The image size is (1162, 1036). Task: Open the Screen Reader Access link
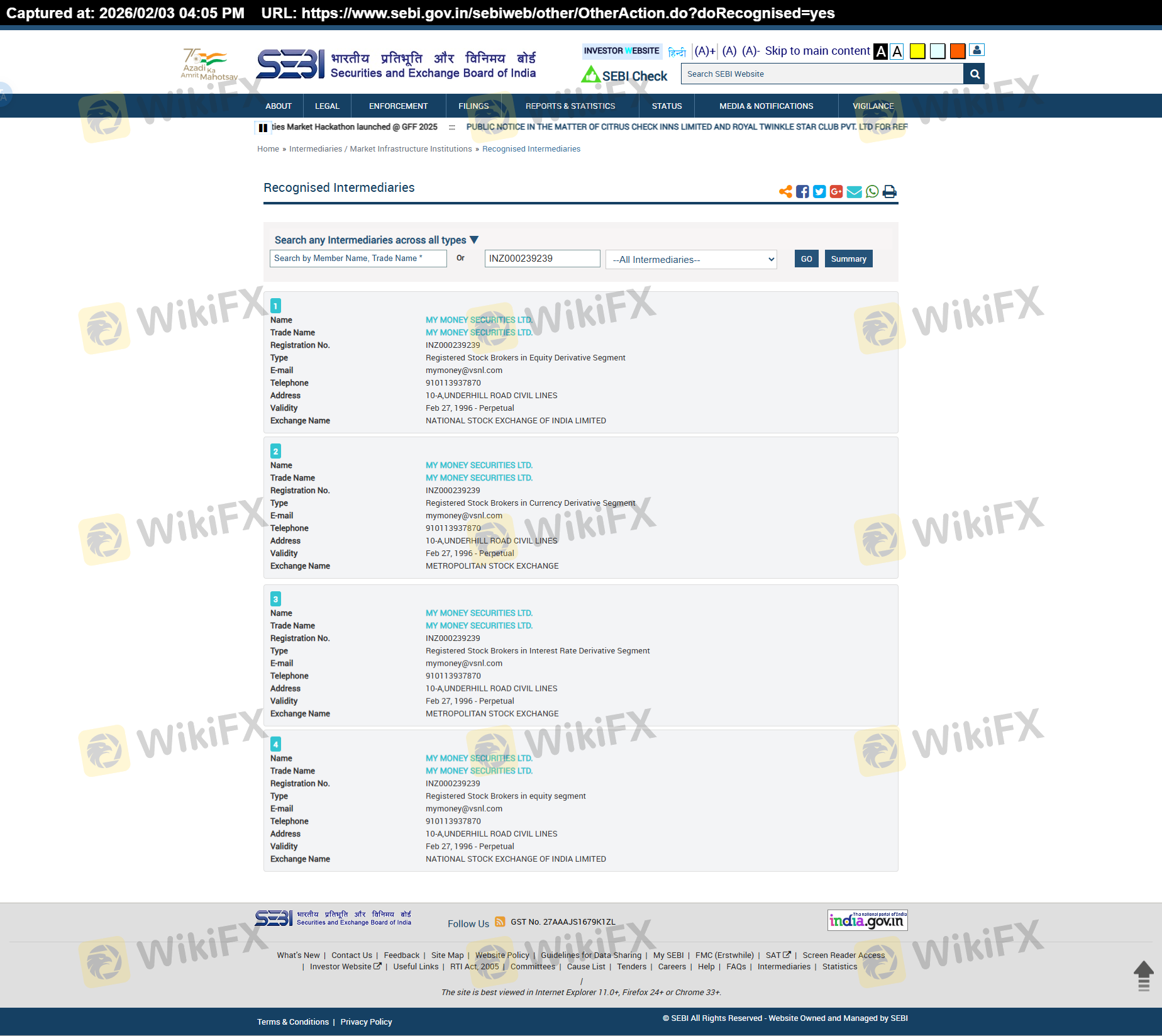(x=844, y=955)
